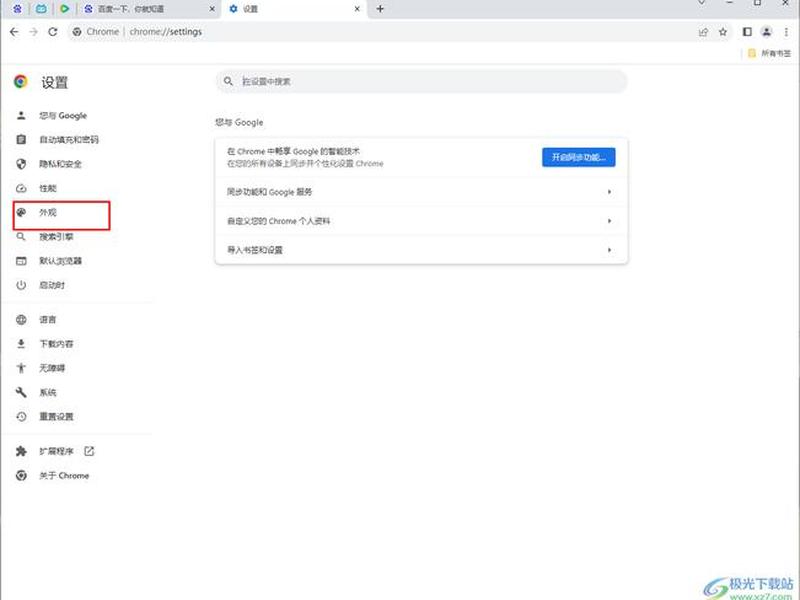The image size is (800, 600).
Task: Open 系统 settings section
Action: 48,392
